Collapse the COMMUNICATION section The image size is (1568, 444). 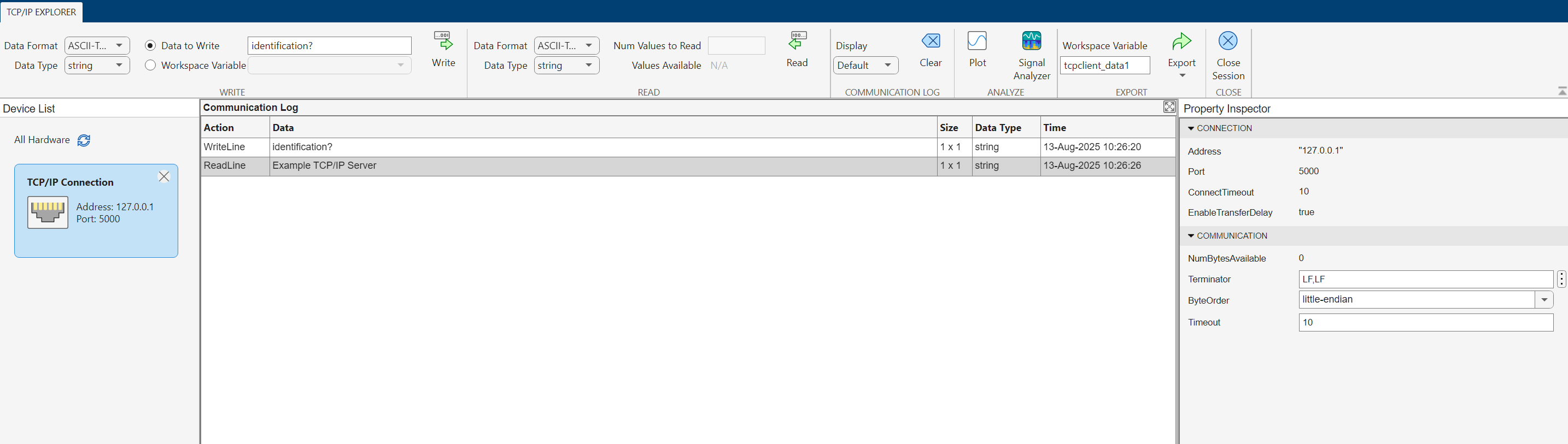tap(1191, 236)
